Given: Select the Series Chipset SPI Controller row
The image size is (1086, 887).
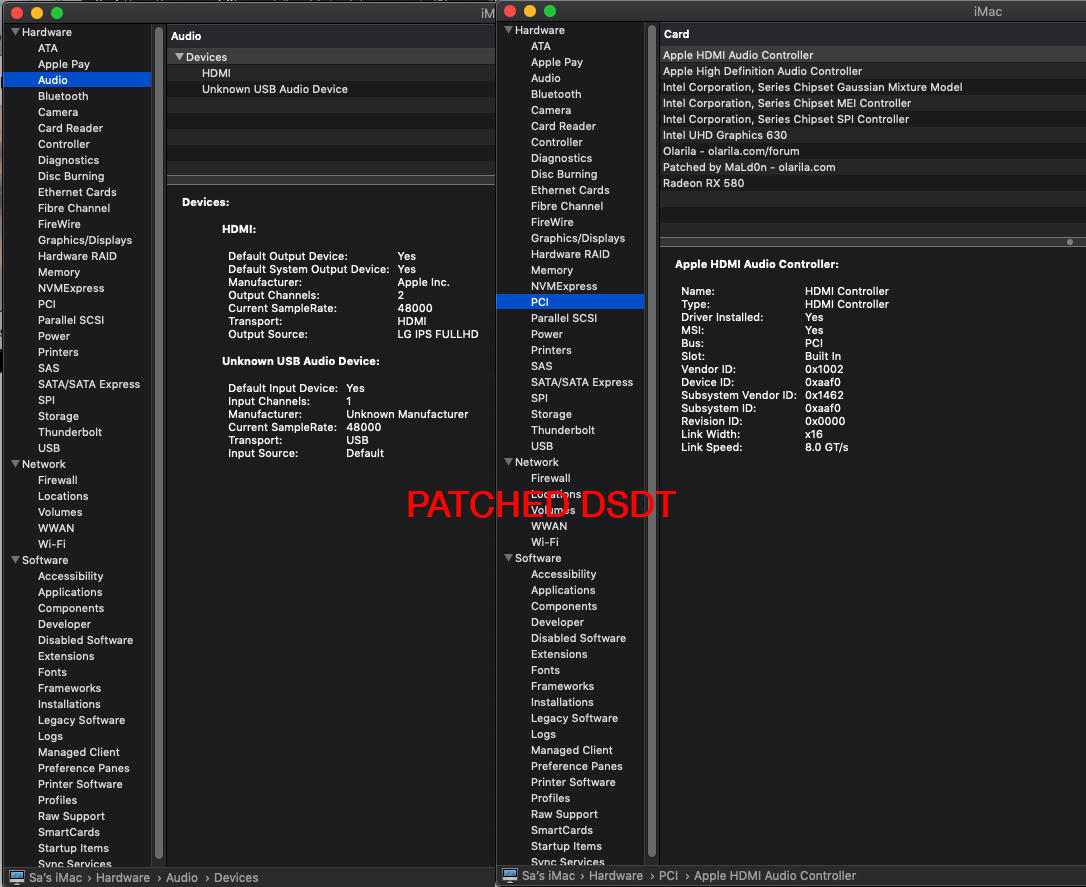Looking at the screenshot, I should pos(873,119).
